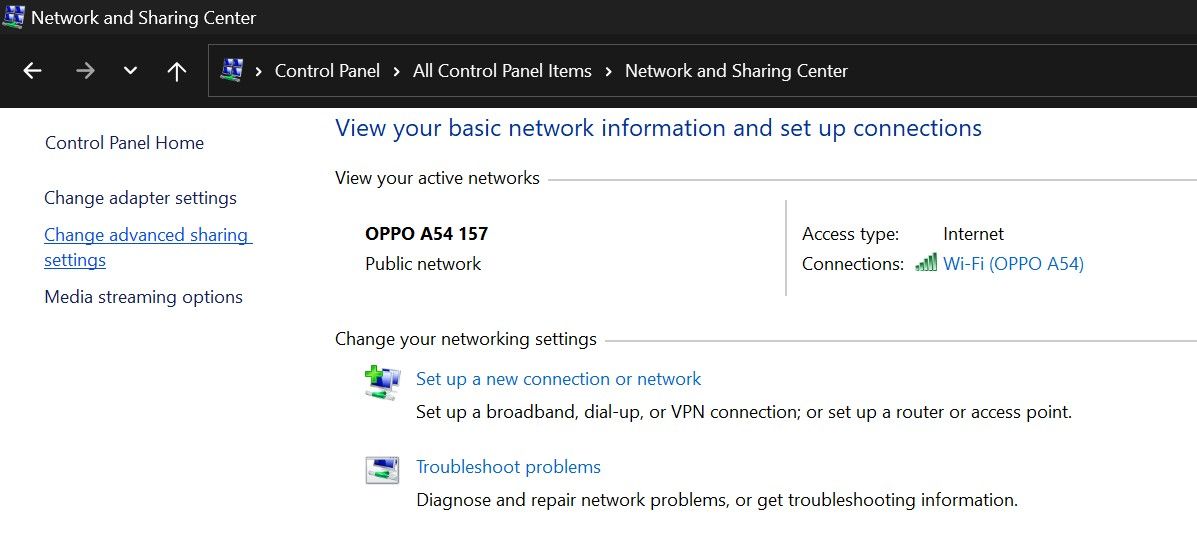
Task: Expand the chevron before Control Panel breadcrumb
Action: 258,71
